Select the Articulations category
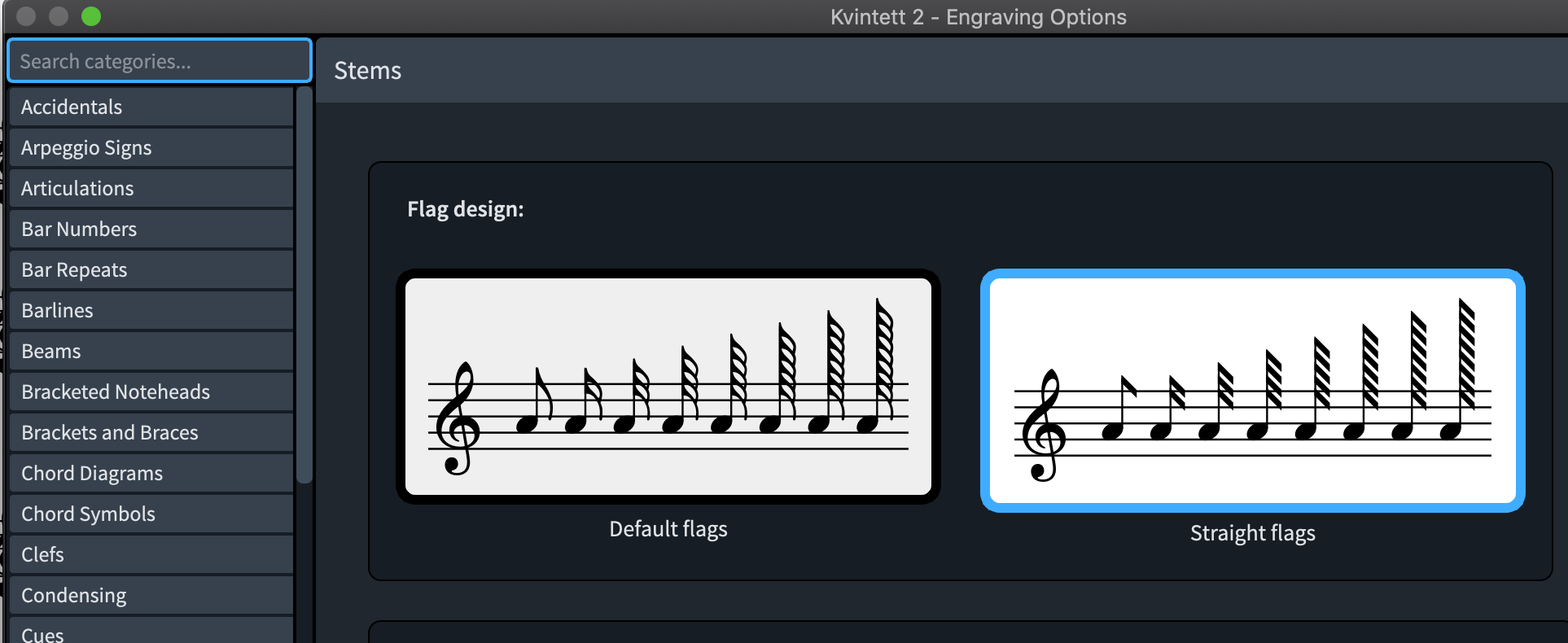Viewport: 1568px width, 643px height. 151,188
